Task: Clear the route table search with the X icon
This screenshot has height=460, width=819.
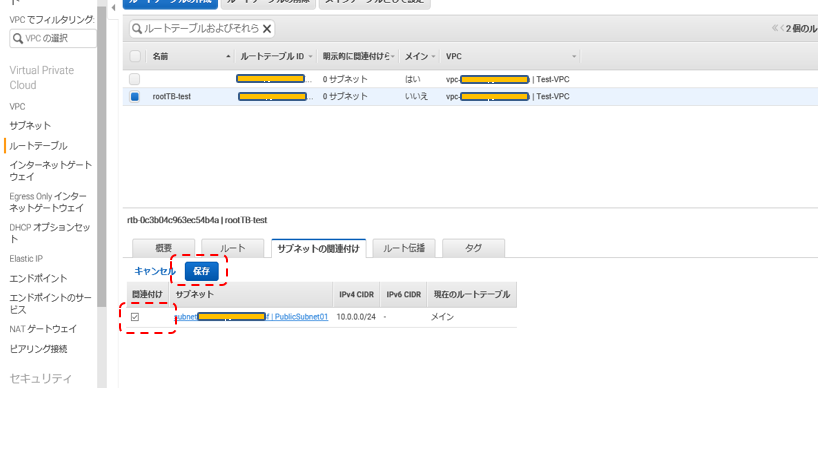Action: (x=266, y=29)
